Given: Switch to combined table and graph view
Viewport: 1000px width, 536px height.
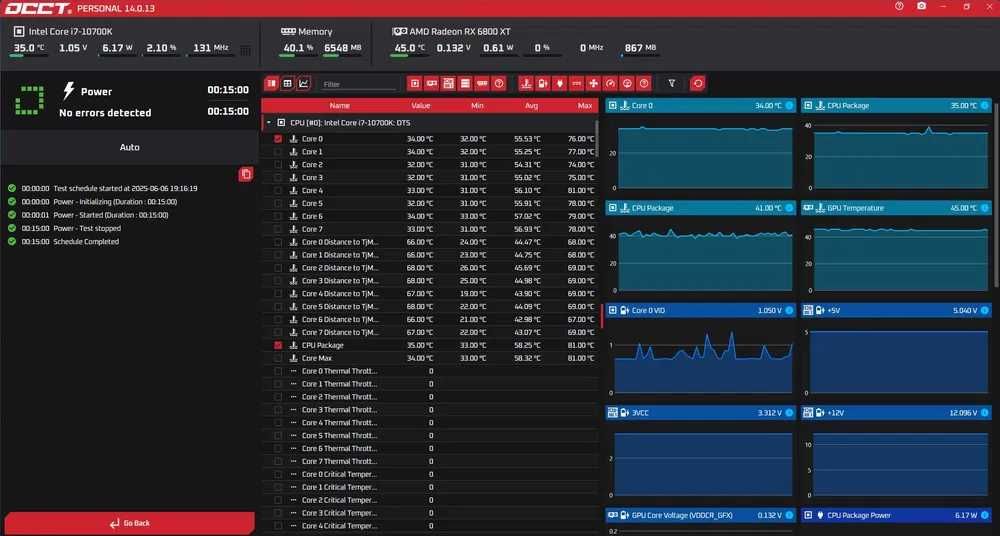Looking at the screenshot, I should [x=272, y=84].
